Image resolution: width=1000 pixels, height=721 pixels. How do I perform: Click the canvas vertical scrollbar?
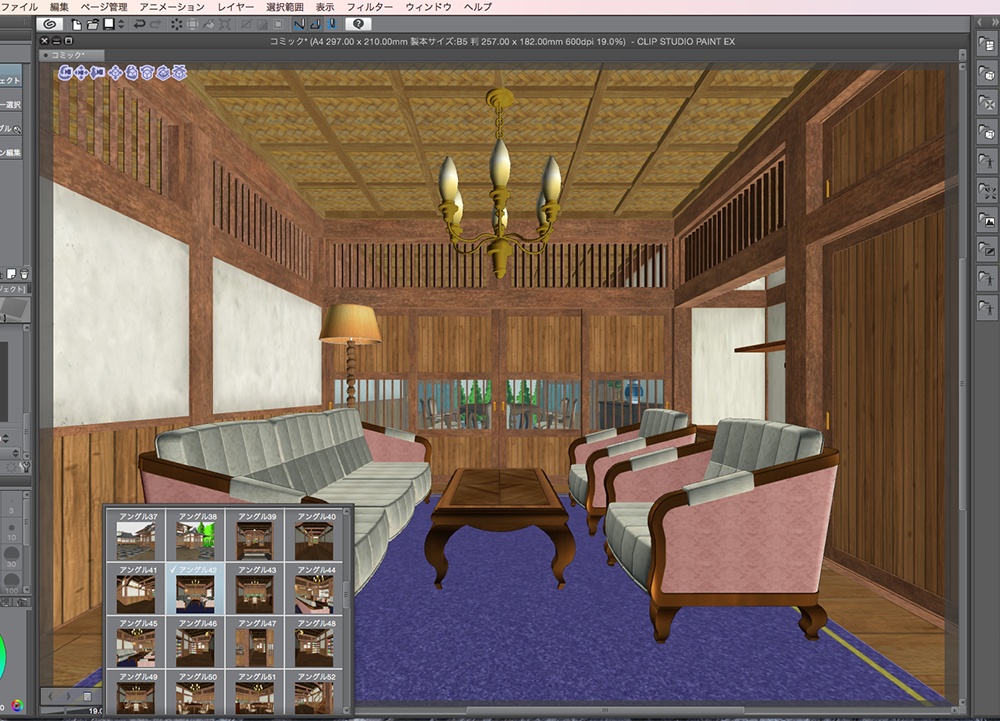click(x=962, y=382)
